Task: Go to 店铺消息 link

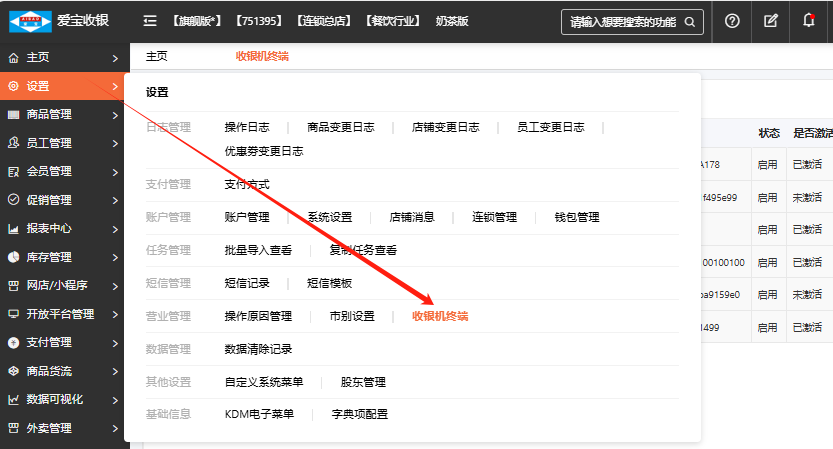Action: click(x=412, y=217)
